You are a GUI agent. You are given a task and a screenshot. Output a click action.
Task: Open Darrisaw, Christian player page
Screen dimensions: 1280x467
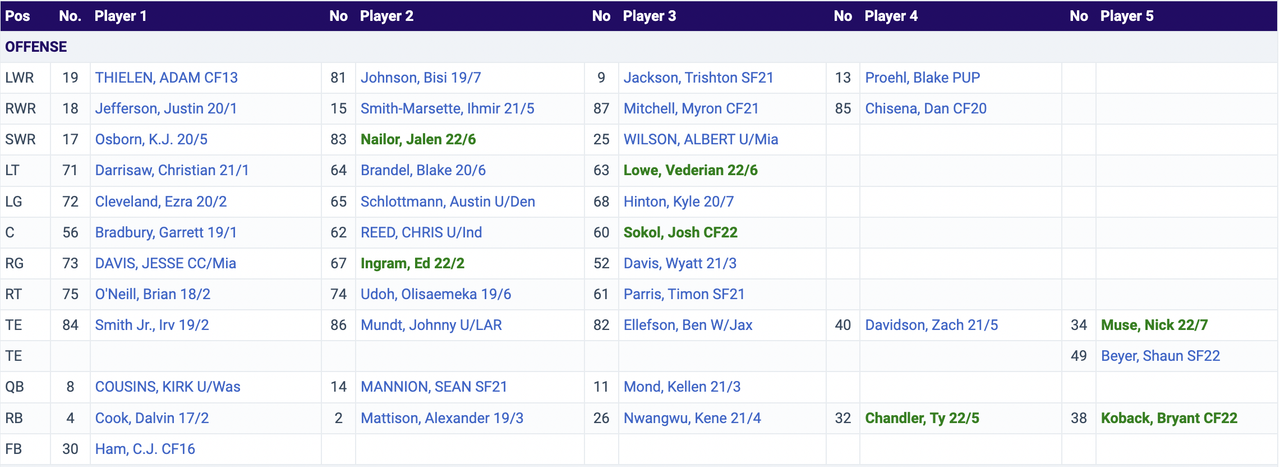click(172, 171)
